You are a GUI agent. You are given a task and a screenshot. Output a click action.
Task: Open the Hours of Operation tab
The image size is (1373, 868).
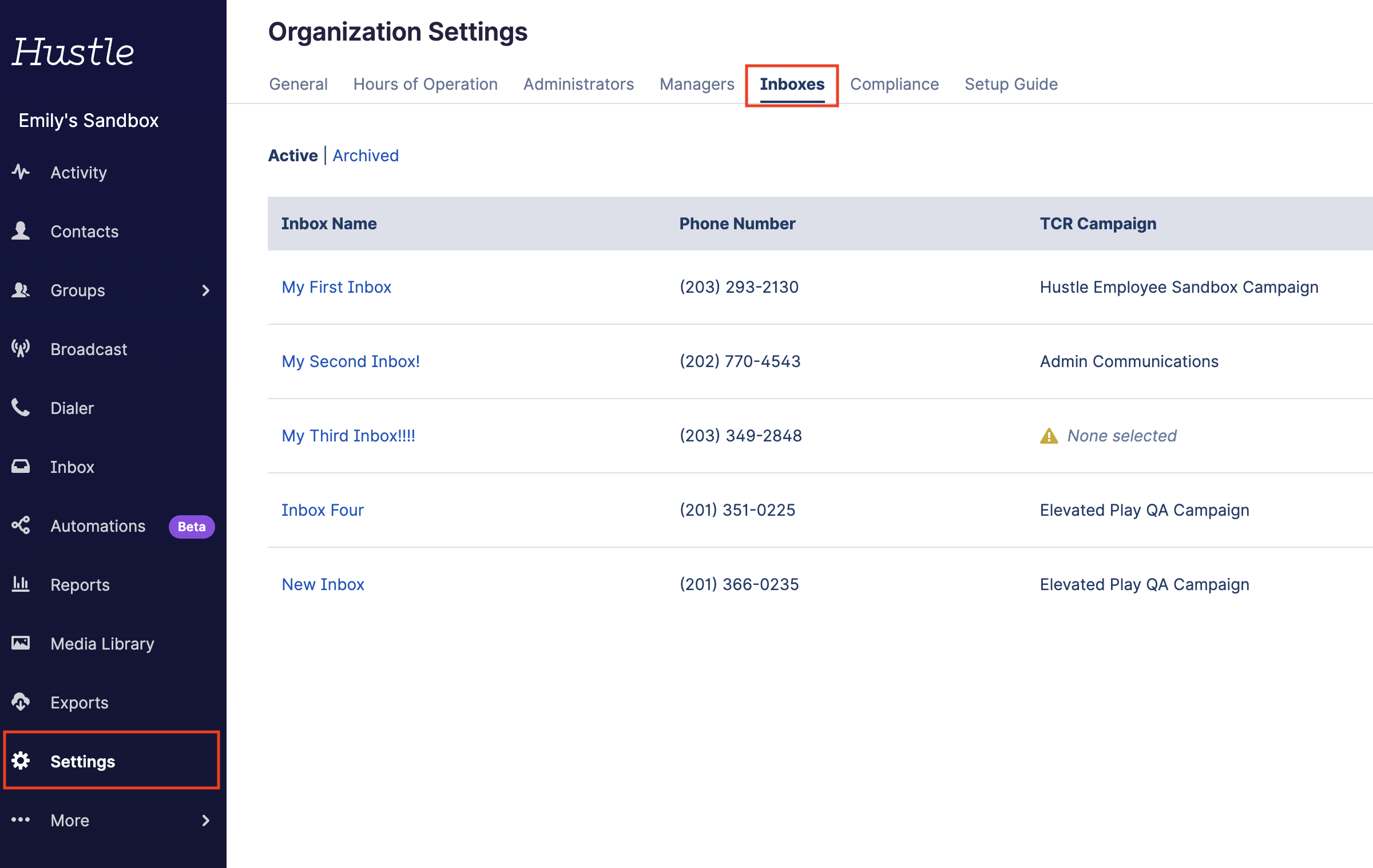[x=425, y=84]
